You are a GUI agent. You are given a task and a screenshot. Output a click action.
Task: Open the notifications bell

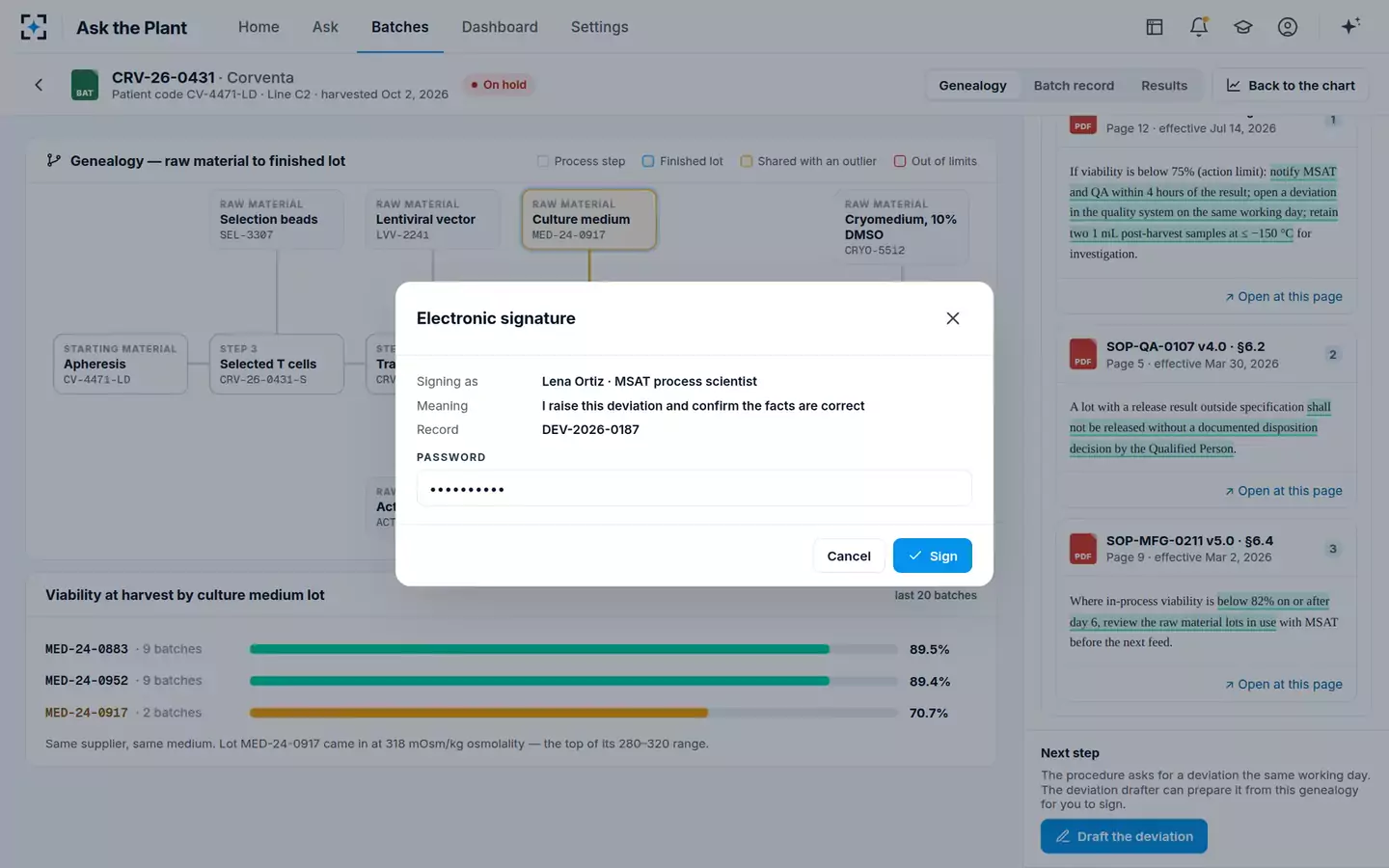1199,27
